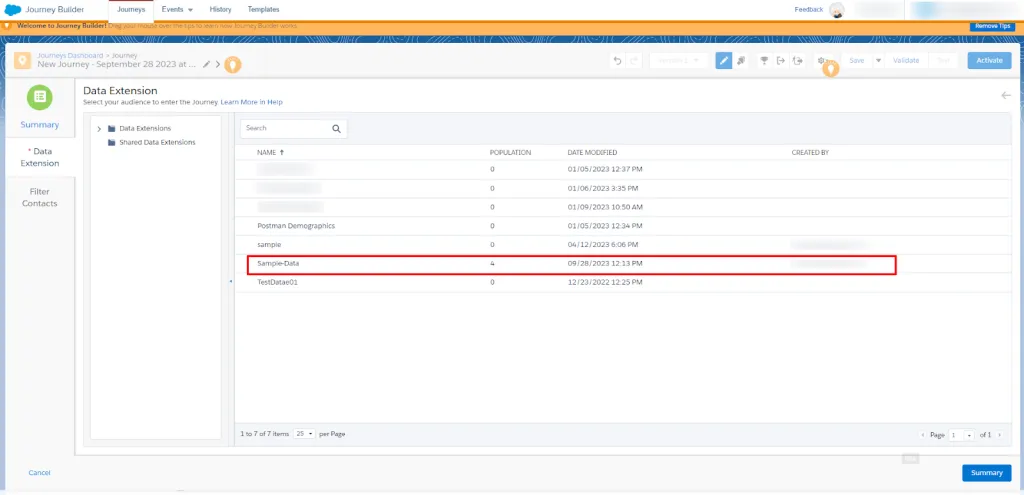Click the last toolbar icon before the gear
Viewport: 1024px width, 495px height.
(797, 61)
